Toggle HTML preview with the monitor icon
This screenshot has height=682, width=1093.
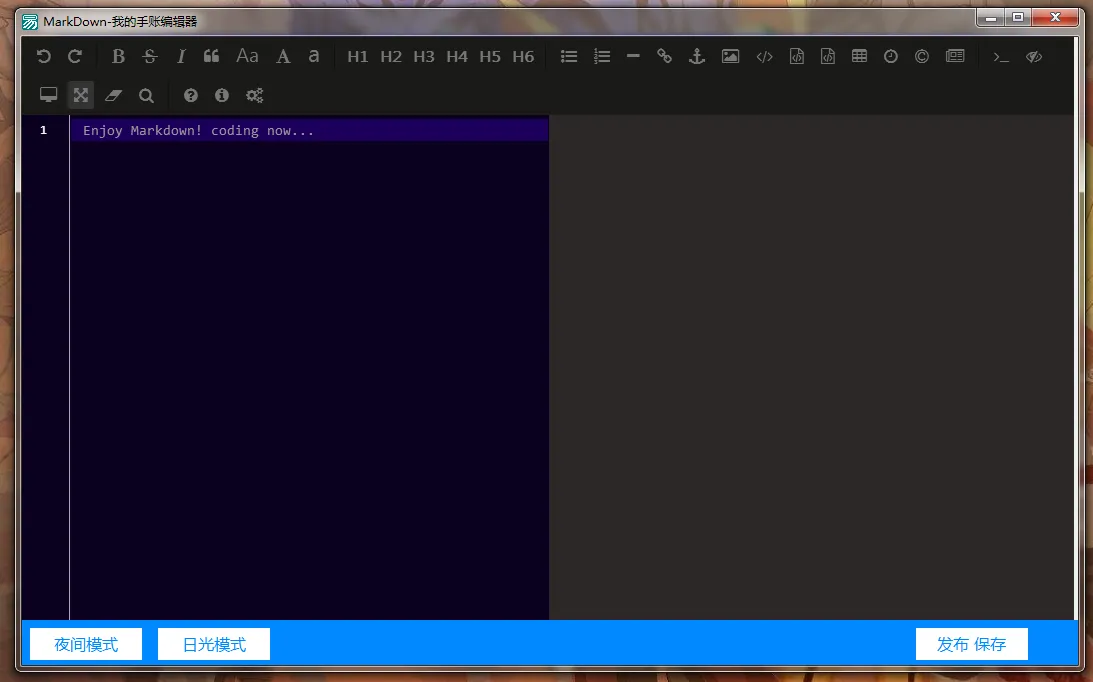point(48,96)
